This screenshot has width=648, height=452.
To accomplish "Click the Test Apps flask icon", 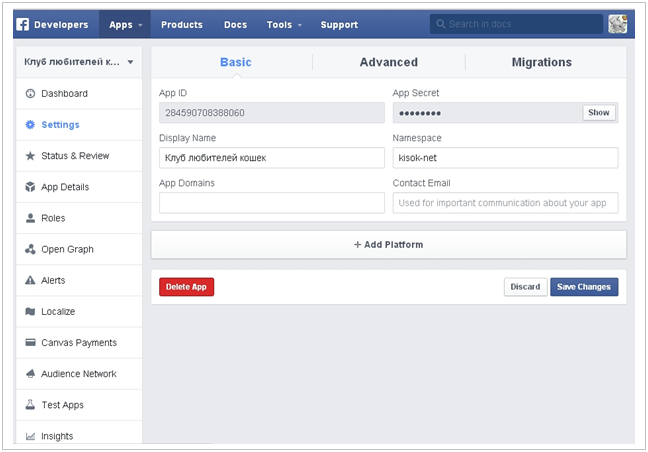I will pyautogui.click(x=30, y=404).
